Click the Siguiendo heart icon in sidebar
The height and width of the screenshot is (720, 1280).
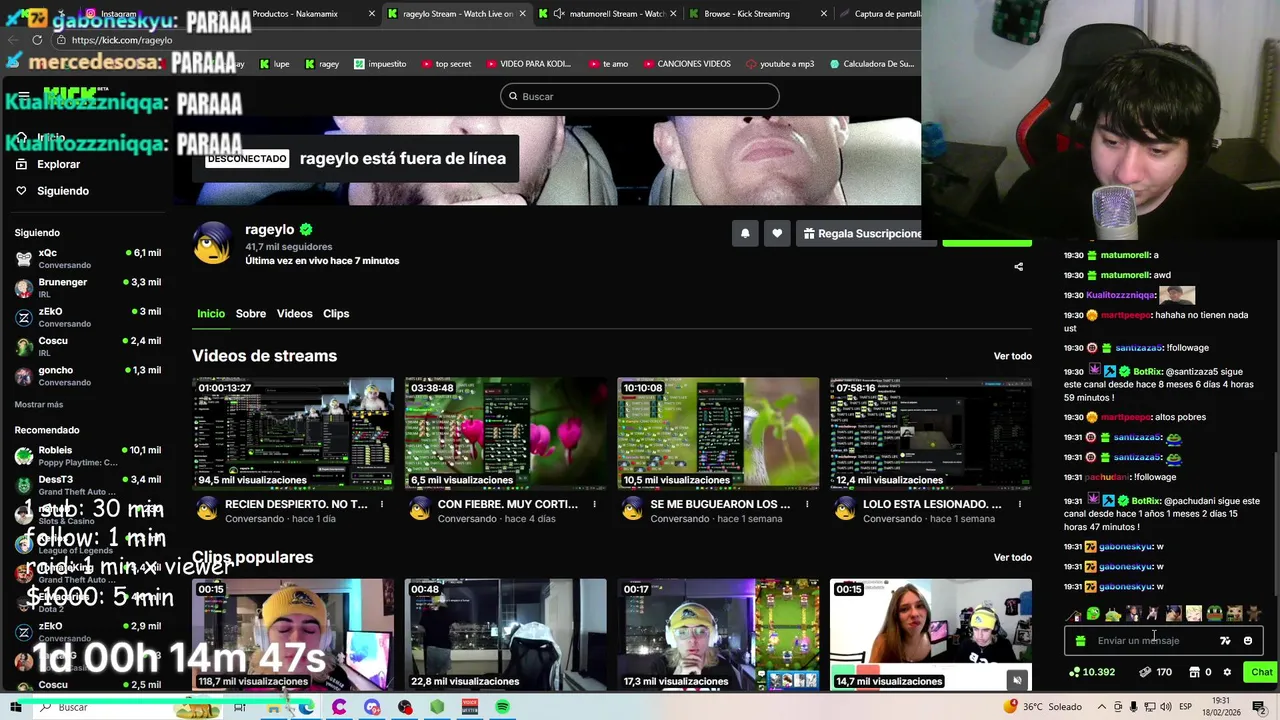pos(21,191)
